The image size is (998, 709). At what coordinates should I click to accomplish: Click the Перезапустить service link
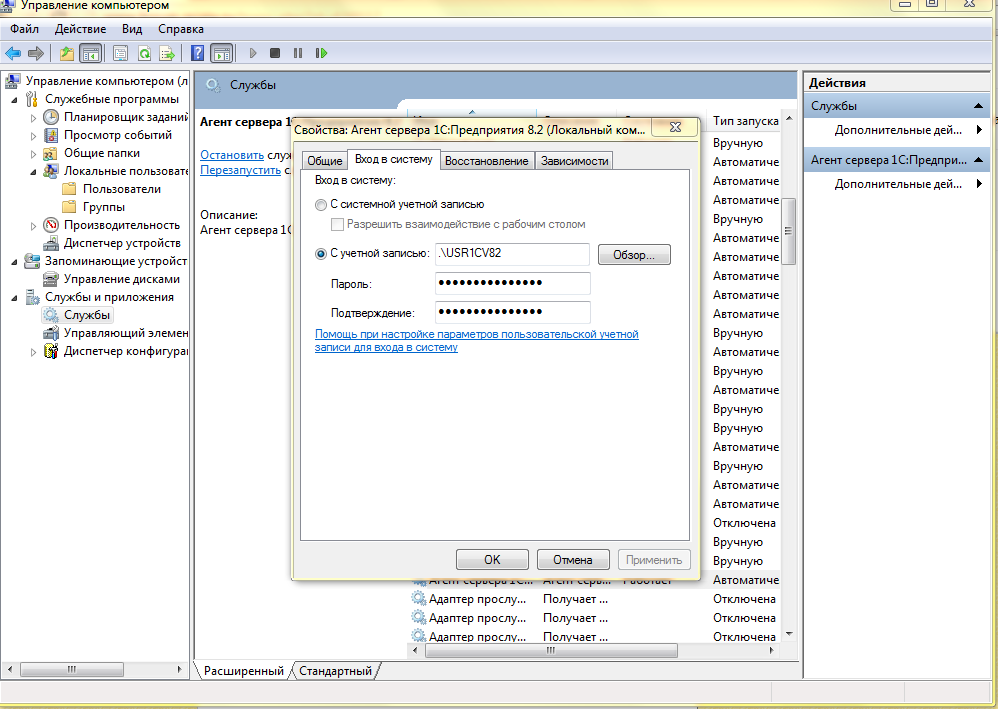tap(241, 170)
